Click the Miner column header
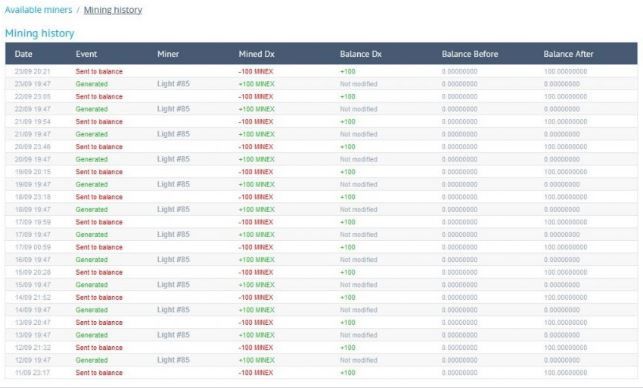The image size is (643, 388). point(168,54)
